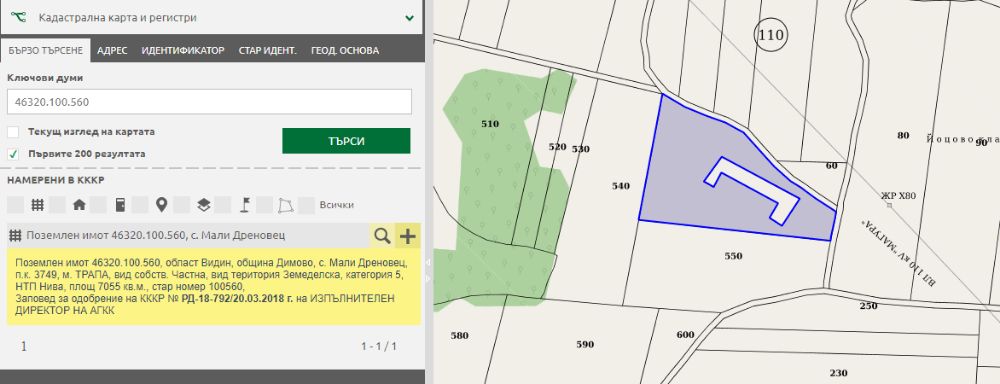Expand result details with plus icon
The image size is (1000, 384).
tap(408, 235)
